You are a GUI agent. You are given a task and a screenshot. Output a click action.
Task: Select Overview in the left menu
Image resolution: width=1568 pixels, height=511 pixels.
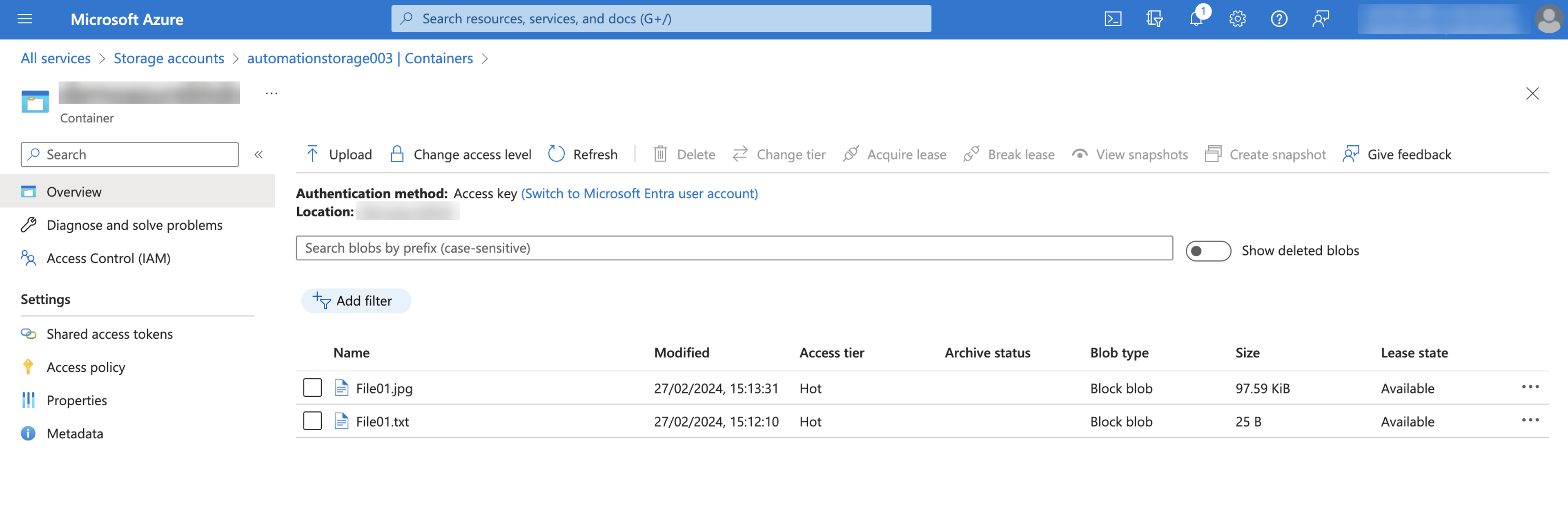[x=138, y=192]
